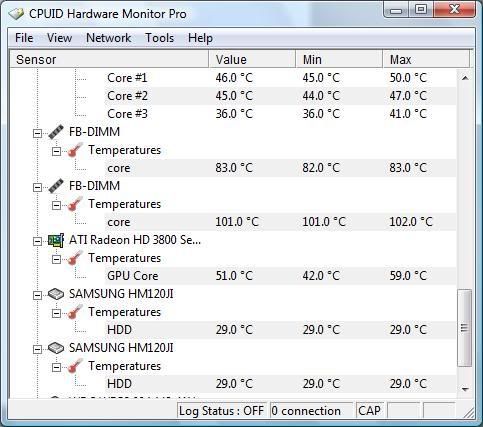
Task: Collapse the second SAMSUNG HM120JI node
Action: click(x=37, y=349)
